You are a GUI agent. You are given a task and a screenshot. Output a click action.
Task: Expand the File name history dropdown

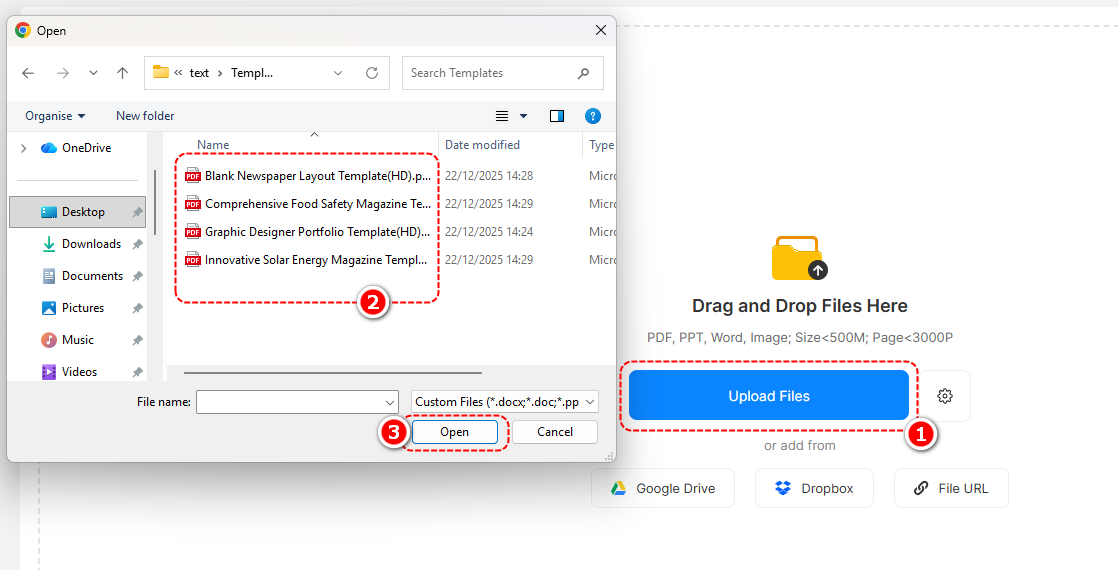[x=390, y=402]
